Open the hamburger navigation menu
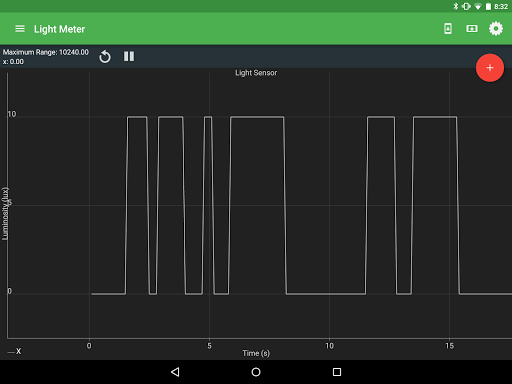The width and height of the screenshot is (512, 384). tap(20, 29)
